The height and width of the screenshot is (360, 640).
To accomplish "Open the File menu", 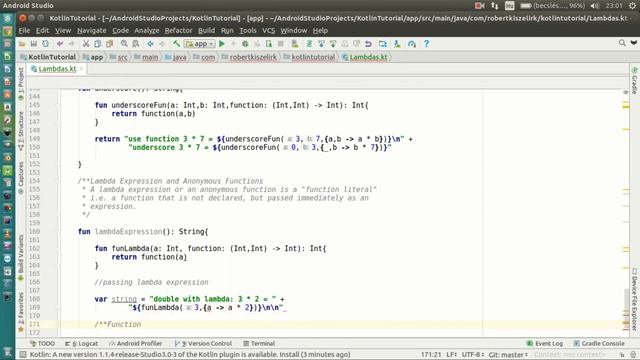I will tap(24, 31).
